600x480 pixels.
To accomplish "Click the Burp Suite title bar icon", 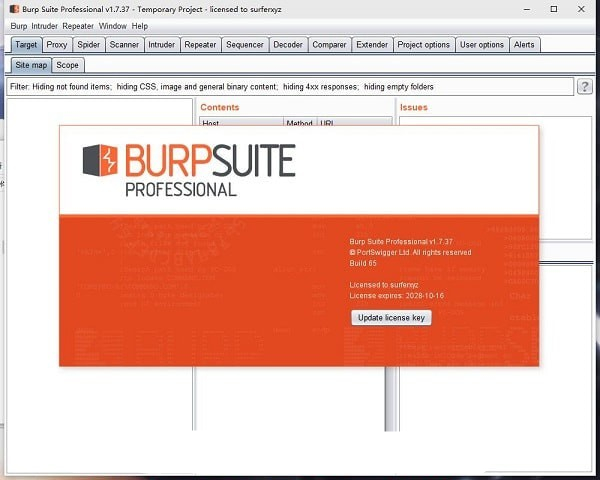I will [x=15, y=9].
